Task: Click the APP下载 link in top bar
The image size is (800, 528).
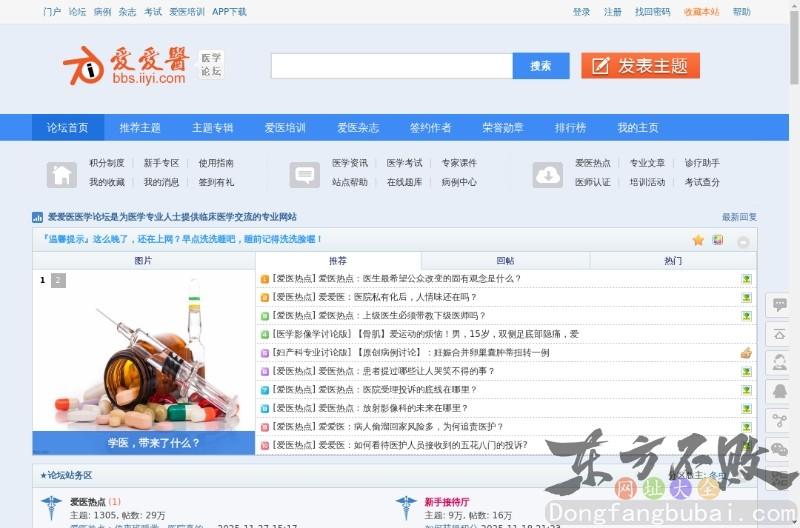Action: click(229, 12)
